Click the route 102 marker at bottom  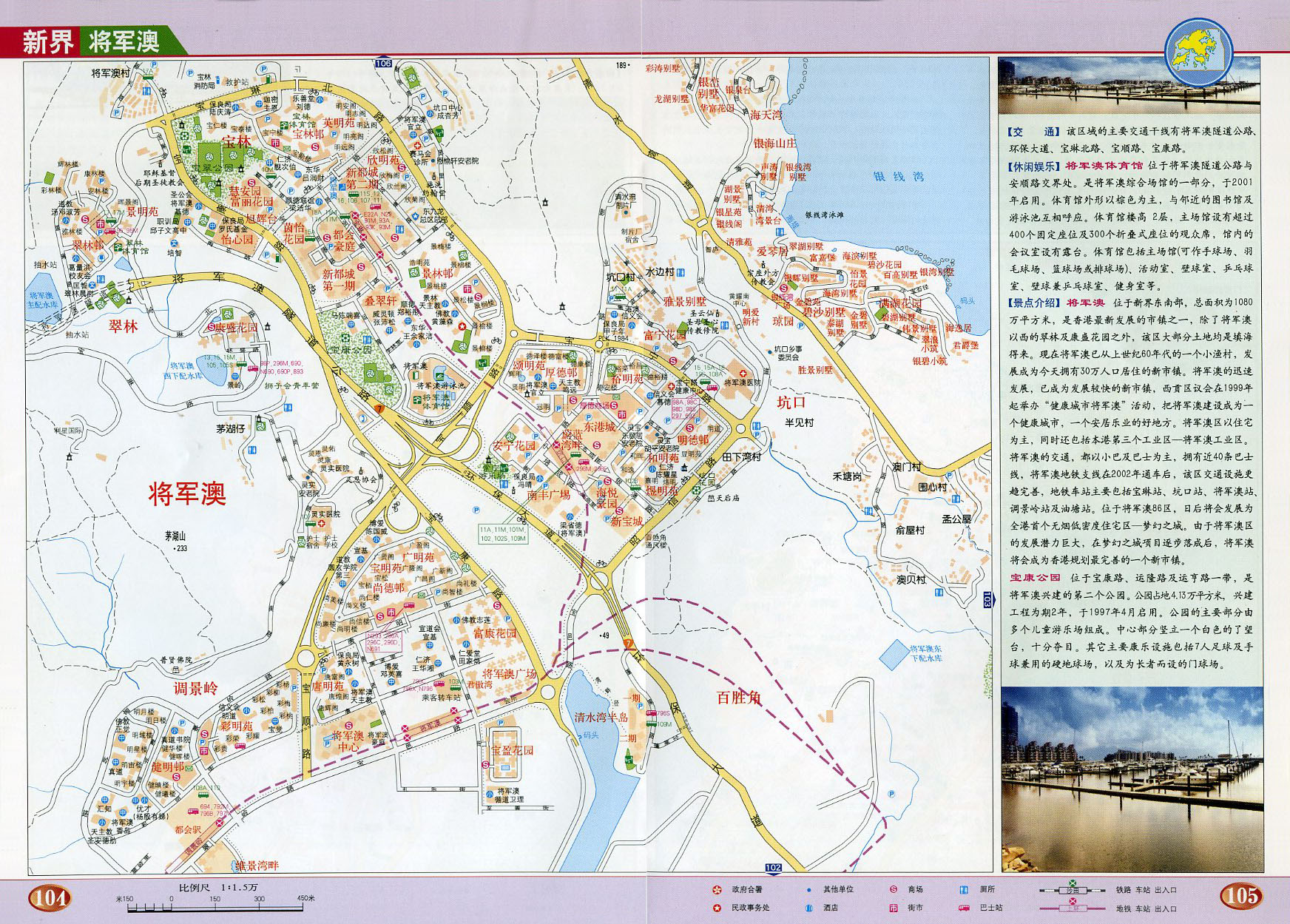tap(773, 868)
